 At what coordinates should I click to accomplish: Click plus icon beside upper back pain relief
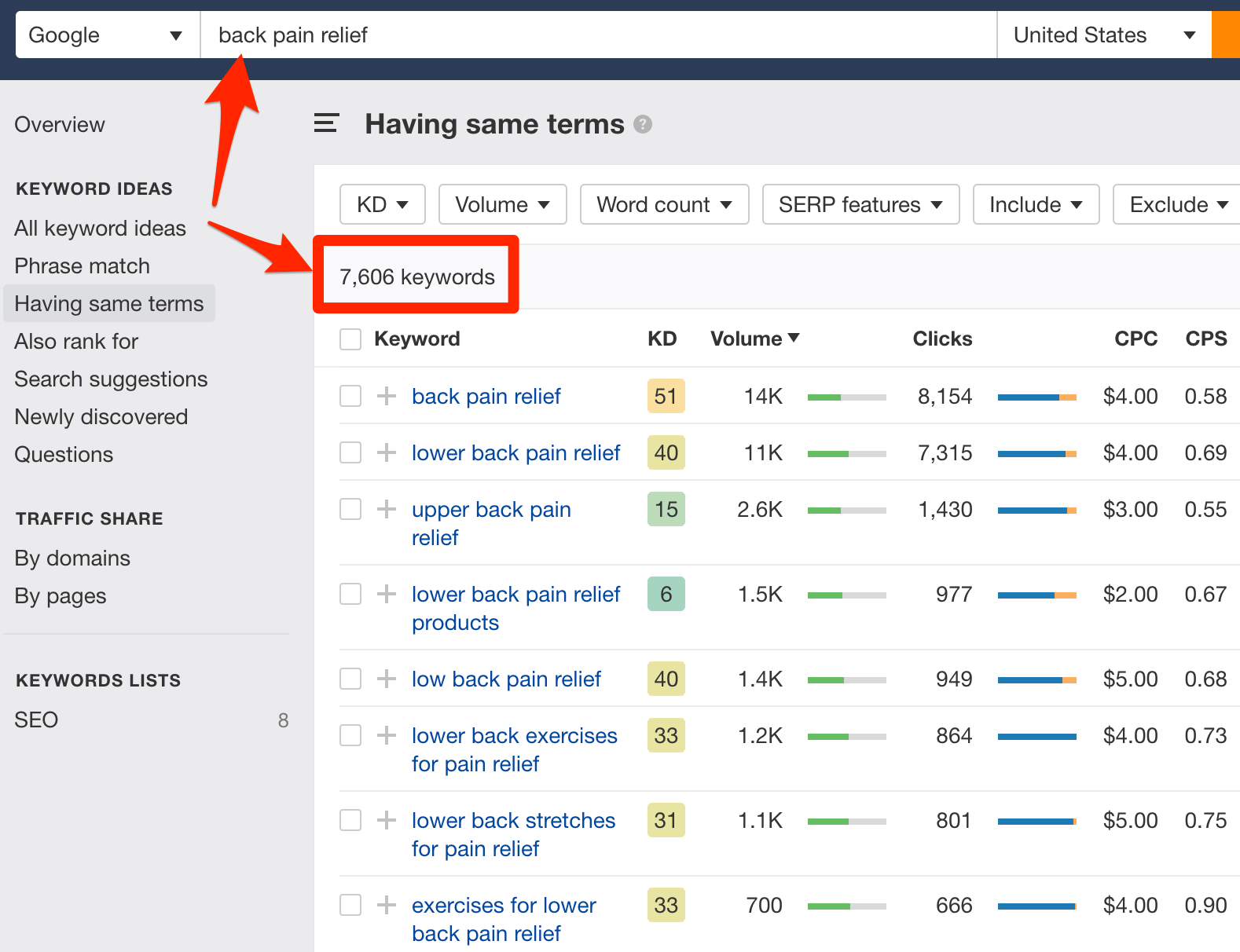386,509
